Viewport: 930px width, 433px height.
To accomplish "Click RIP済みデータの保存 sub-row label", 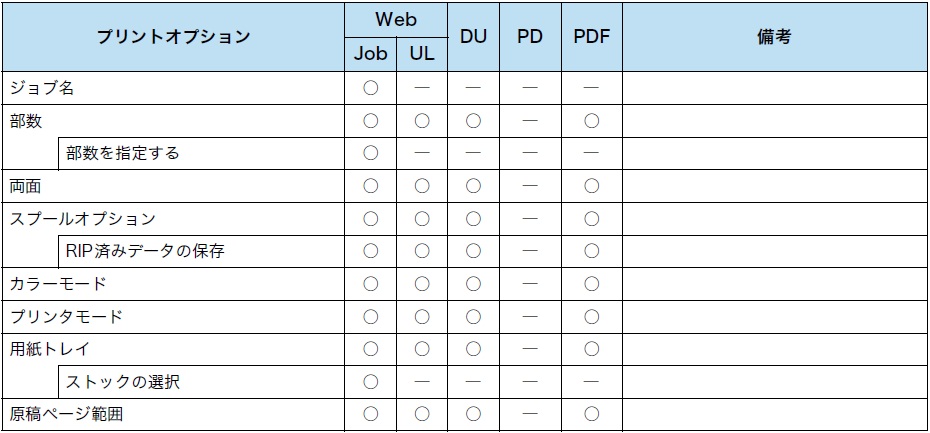I will (145, 251).
